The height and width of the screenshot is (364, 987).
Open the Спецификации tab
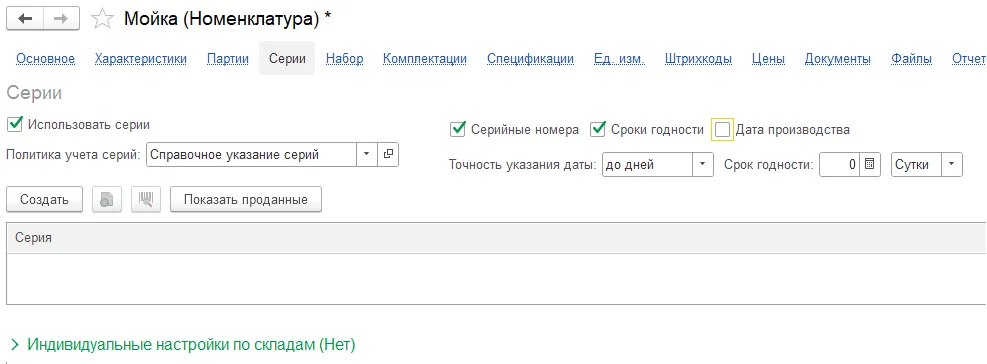[x=530, y=59]
